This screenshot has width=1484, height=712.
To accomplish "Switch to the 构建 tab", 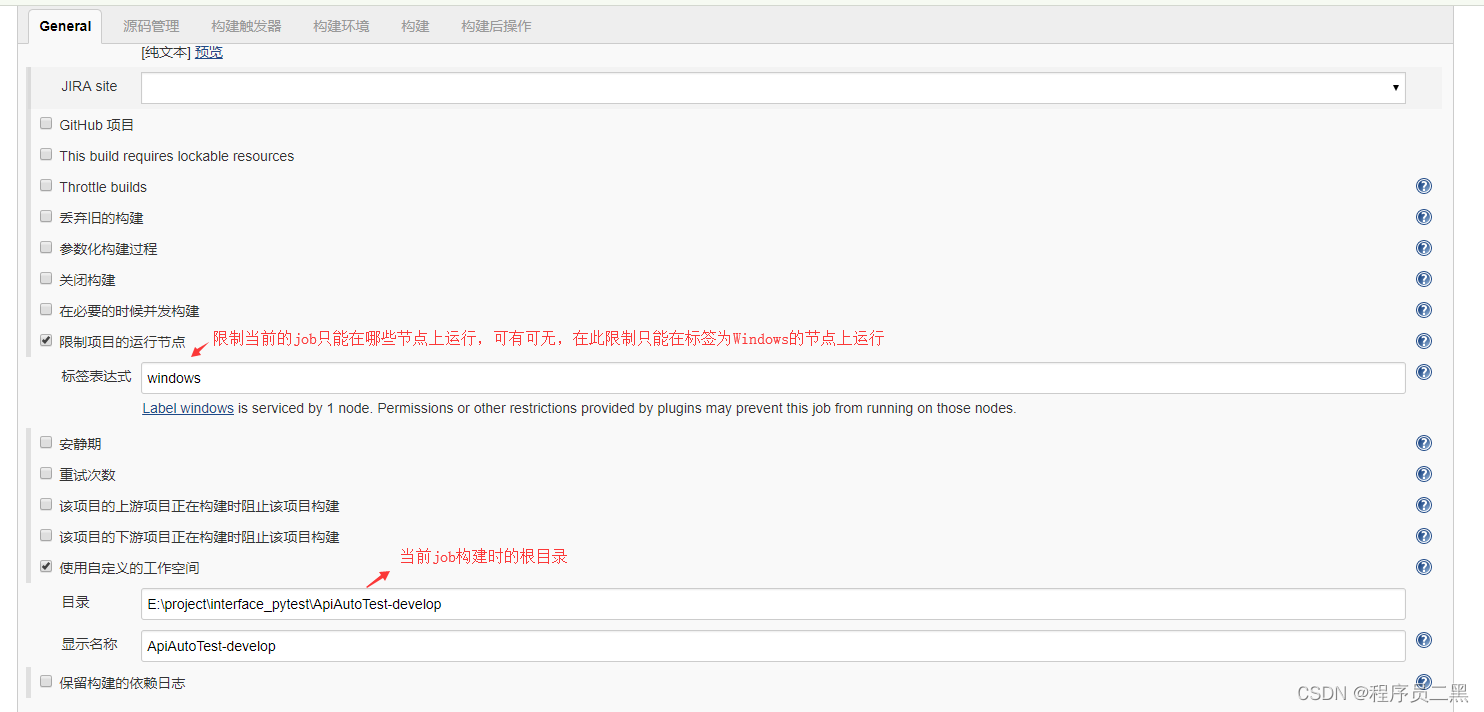I will point(415,26).
